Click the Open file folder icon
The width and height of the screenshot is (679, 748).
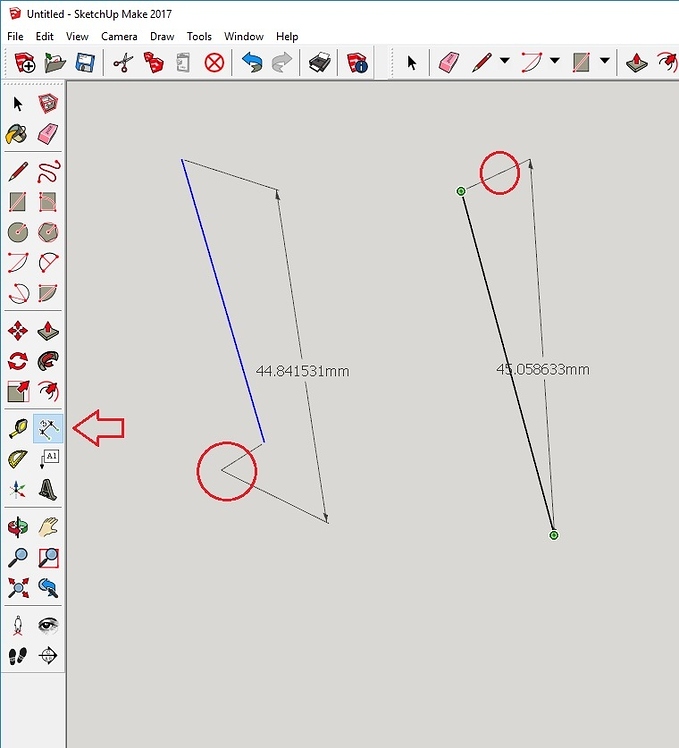(x=55, y=62)
